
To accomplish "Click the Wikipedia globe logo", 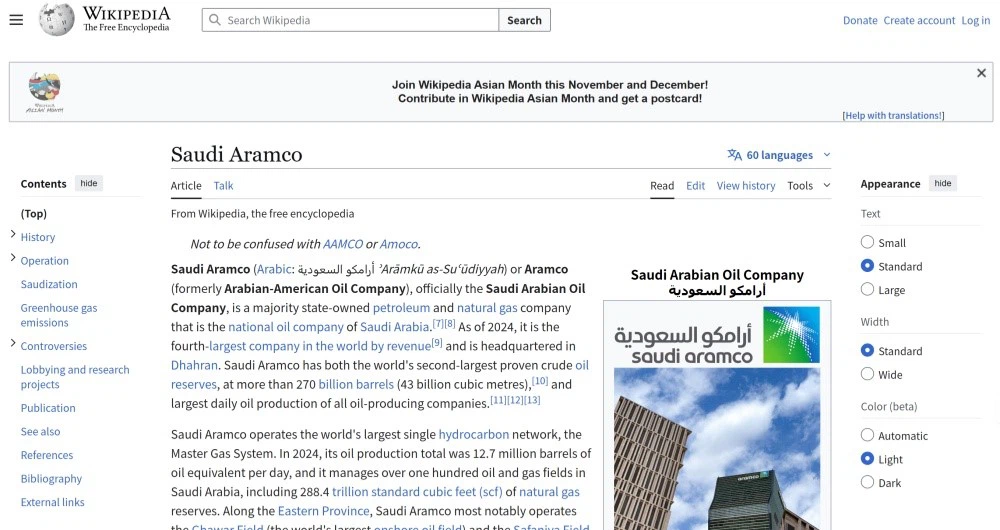I will click(x=56, y=19).
